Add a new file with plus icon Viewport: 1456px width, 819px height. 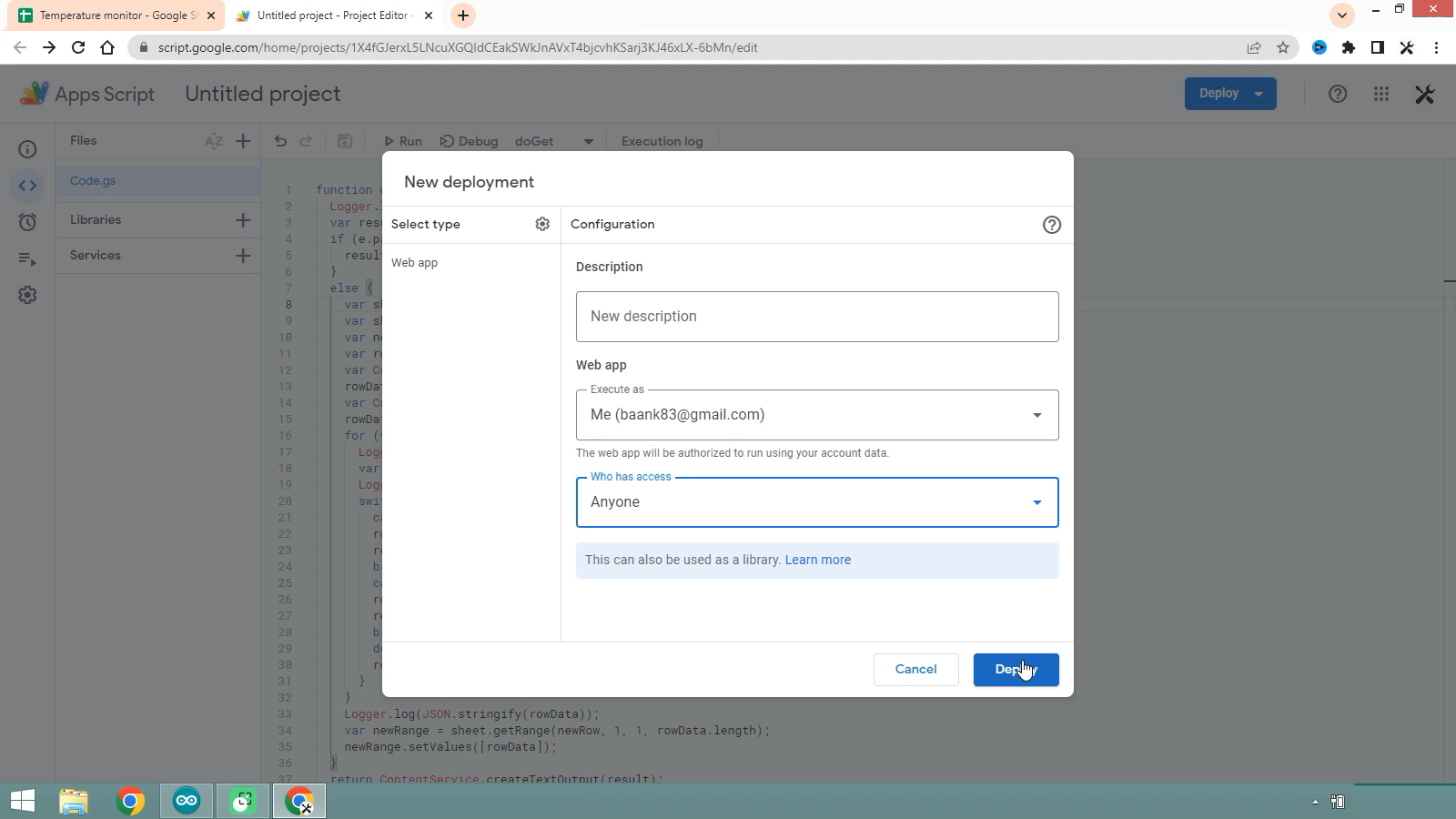pyautogui.click(x=243, y=141)
